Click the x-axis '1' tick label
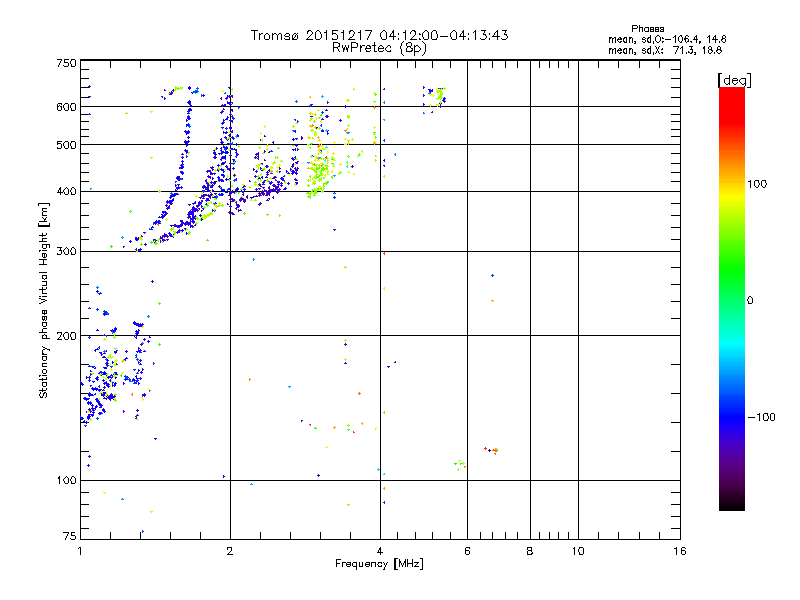 coord(80,551)
